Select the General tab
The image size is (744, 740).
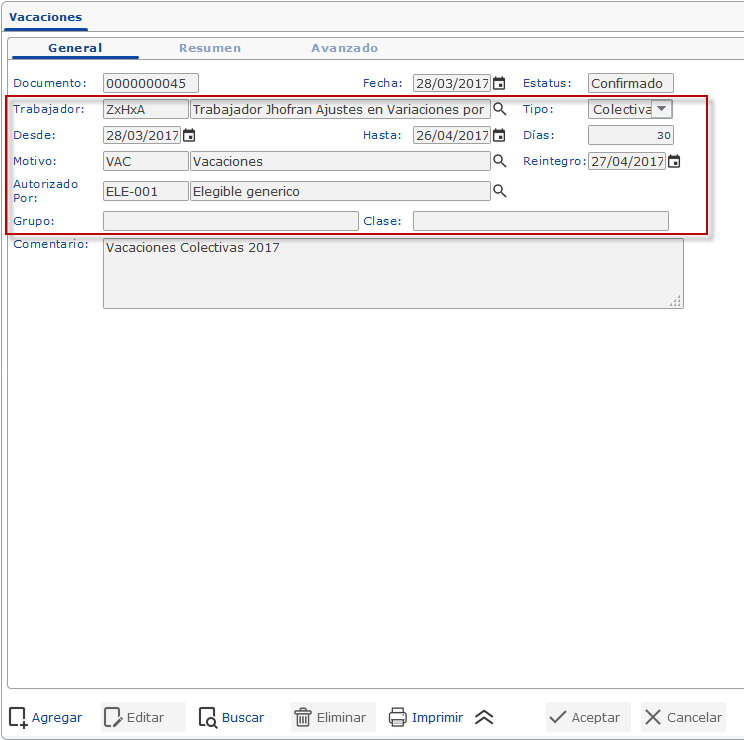coord(75,48)
